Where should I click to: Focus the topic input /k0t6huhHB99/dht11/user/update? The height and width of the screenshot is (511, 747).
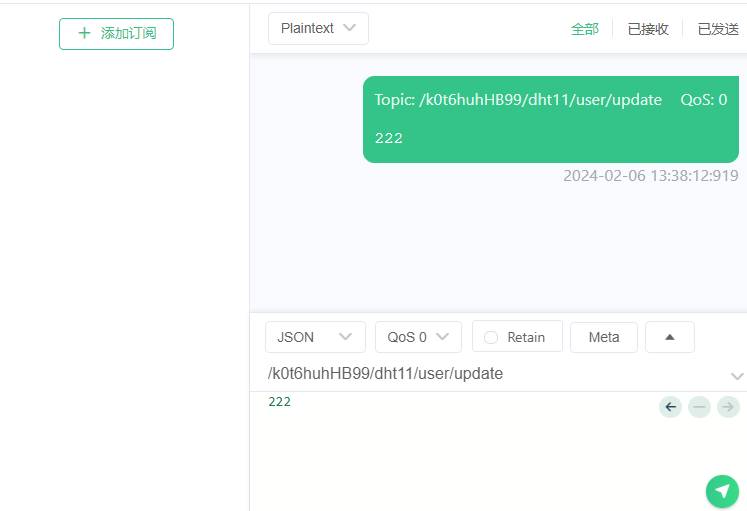tap(495, 374)
